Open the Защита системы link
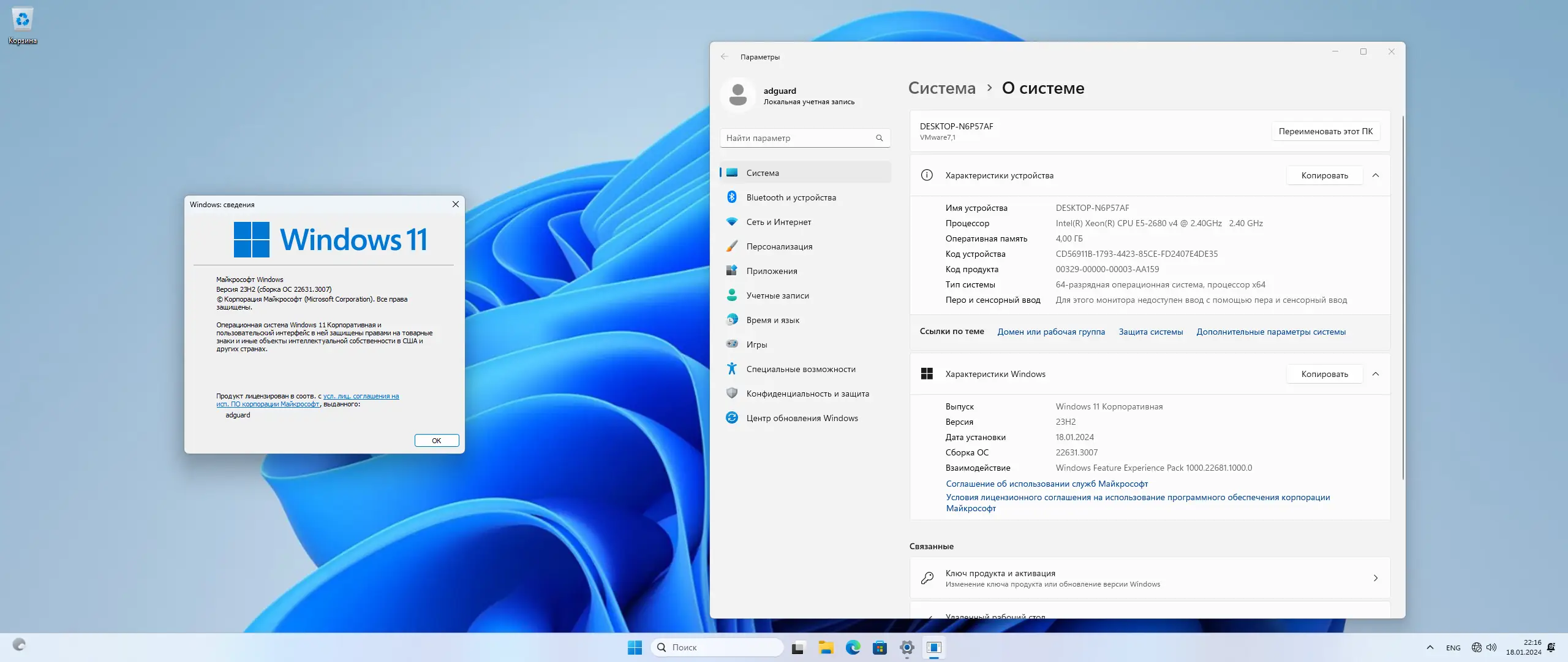Screen dimensions: 1568x662 point(1150,332)
